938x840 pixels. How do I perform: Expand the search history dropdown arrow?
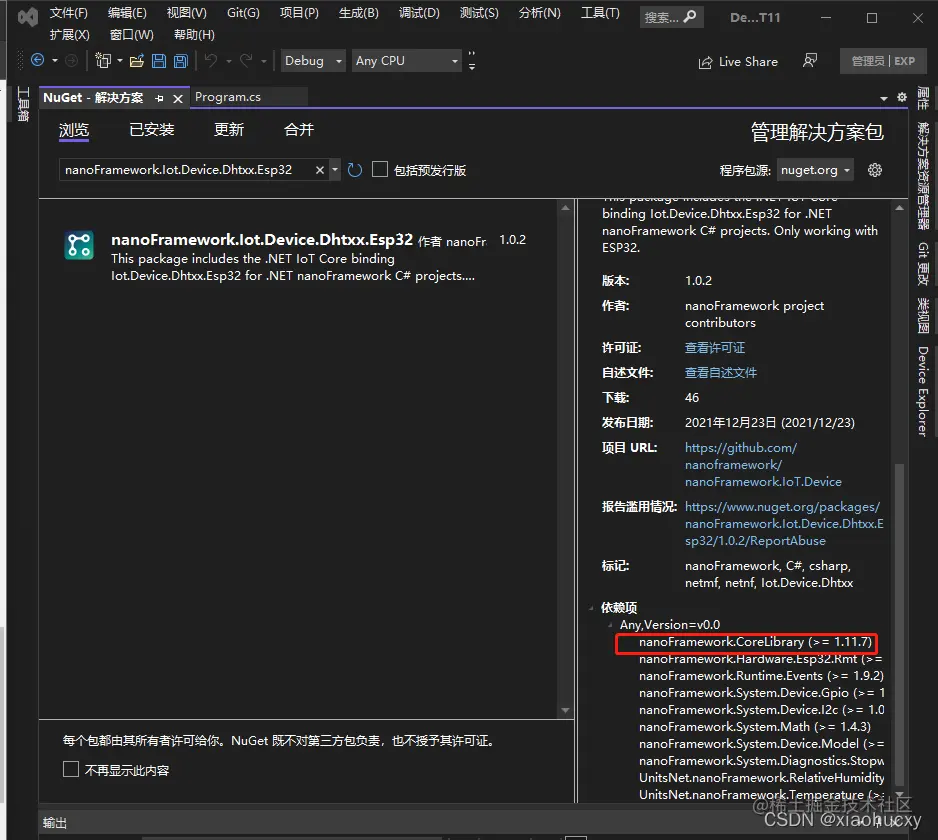335,170
